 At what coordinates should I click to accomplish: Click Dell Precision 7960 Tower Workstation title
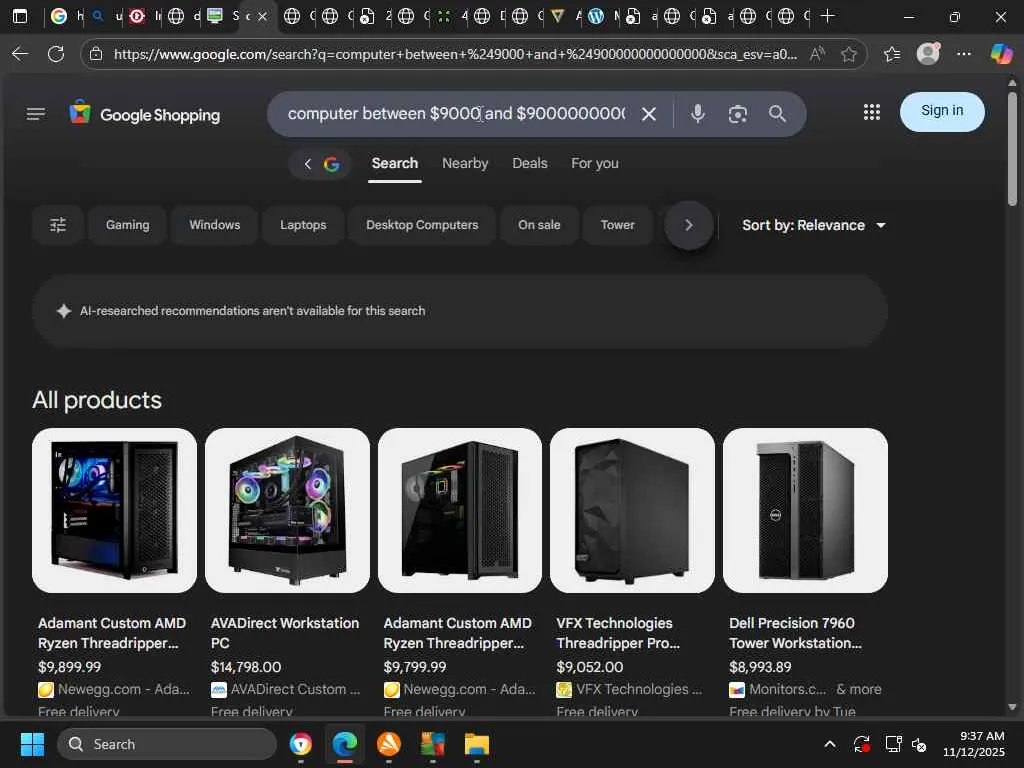[x=795, y=633]
